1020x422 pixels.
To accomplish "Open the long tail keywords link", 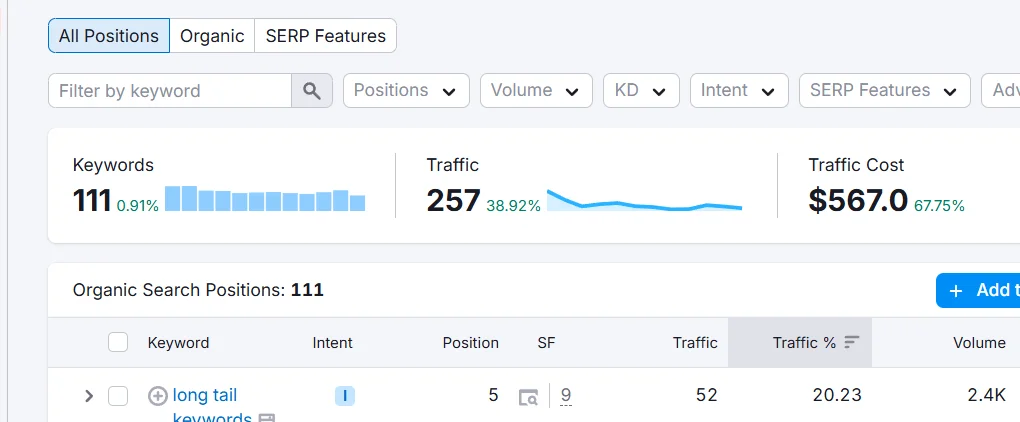I will coord(211,406).
